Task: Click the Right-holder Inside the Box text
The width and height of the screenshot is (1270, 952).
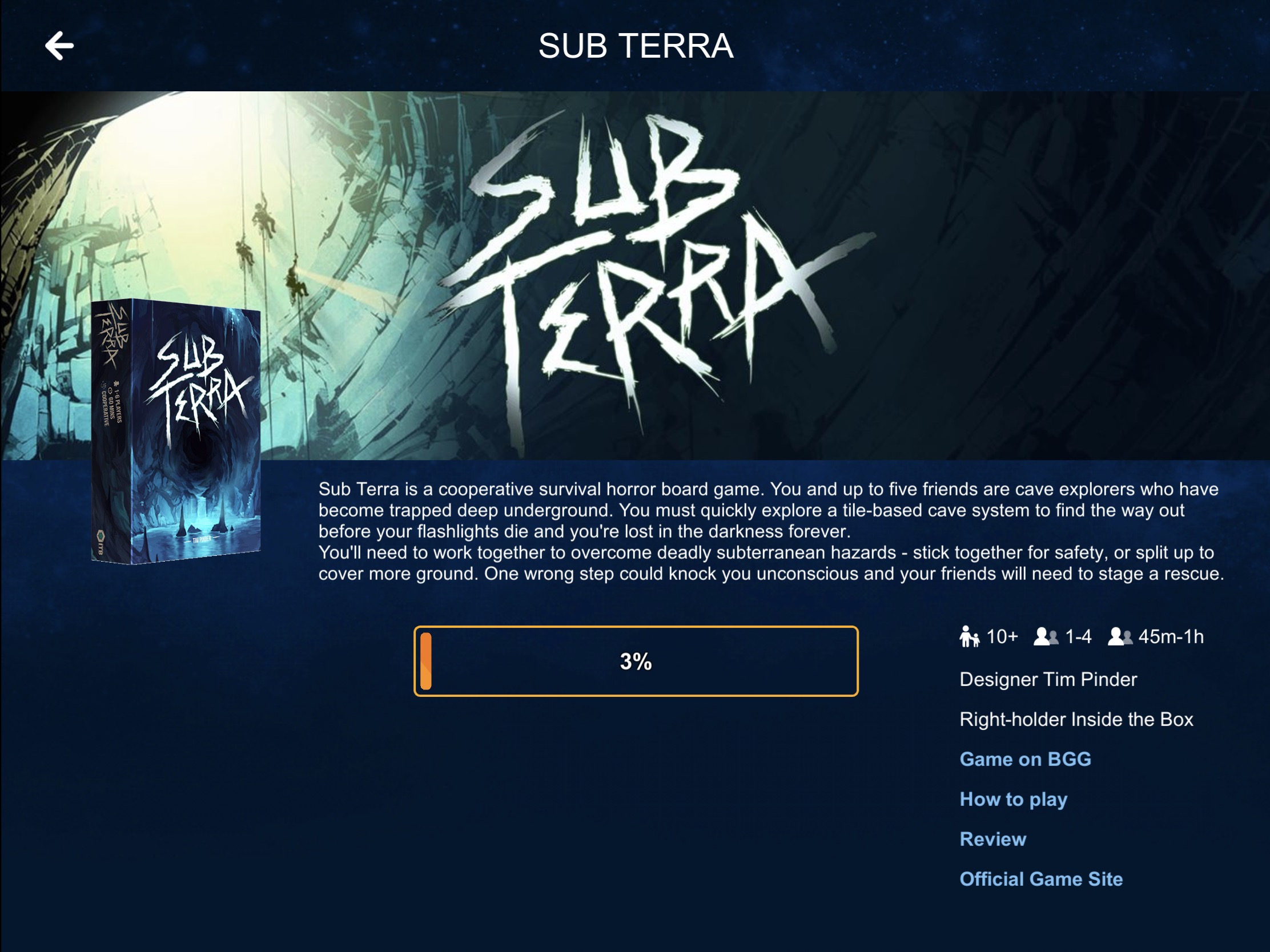Action: [1076, 720]
